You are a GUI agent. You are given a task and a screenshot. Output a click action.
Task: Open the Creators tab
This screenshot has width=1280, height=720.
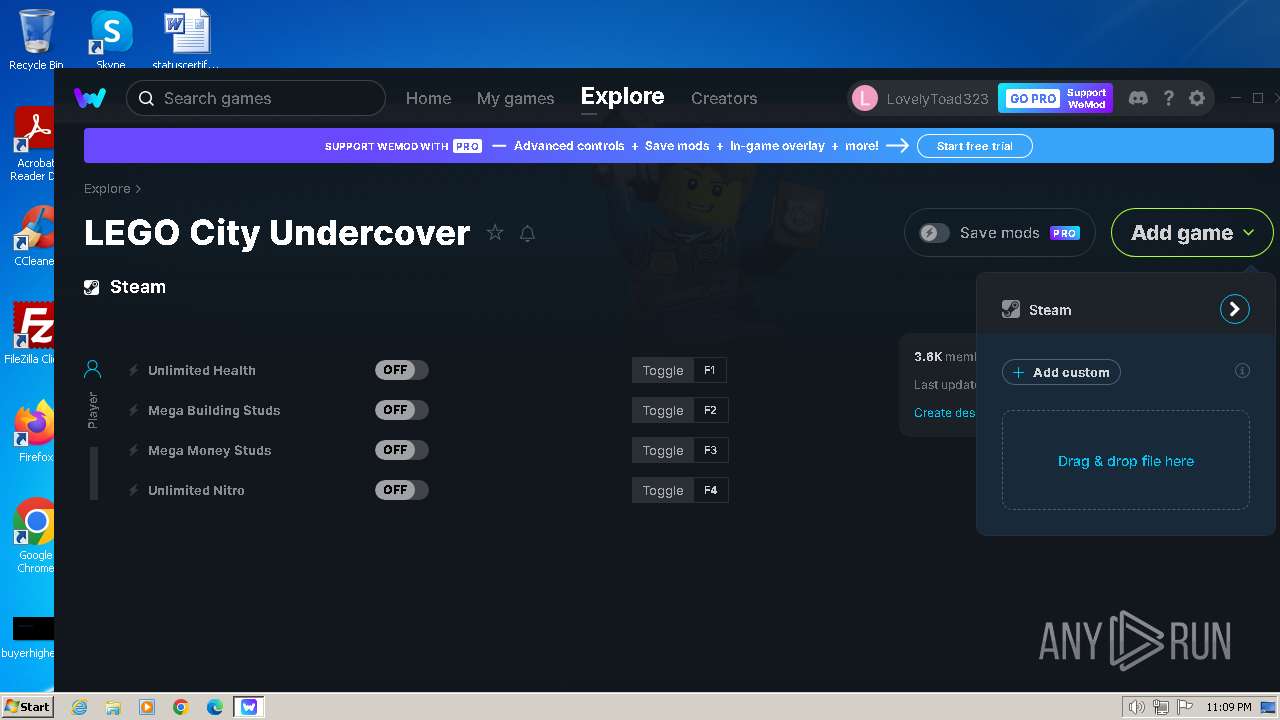click(x=724, y=98)
